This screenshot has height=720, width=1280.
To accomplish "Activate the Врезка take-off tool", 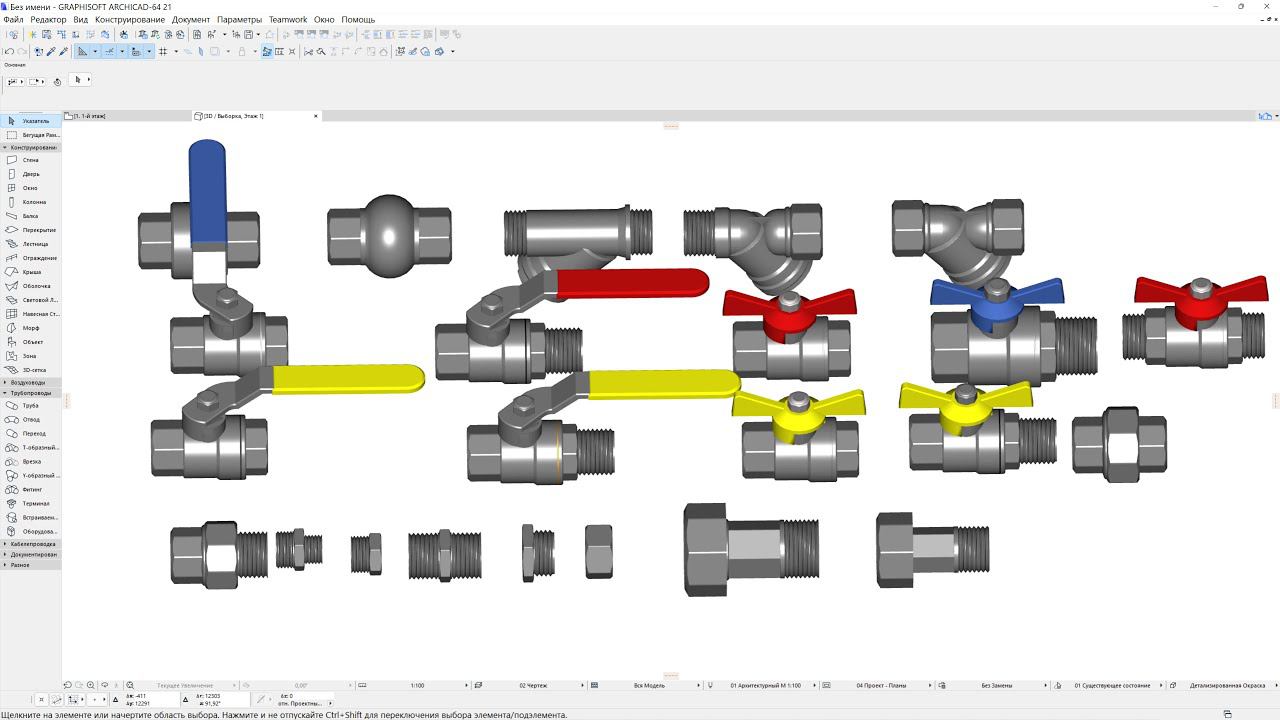I will [x=30, y=462].
